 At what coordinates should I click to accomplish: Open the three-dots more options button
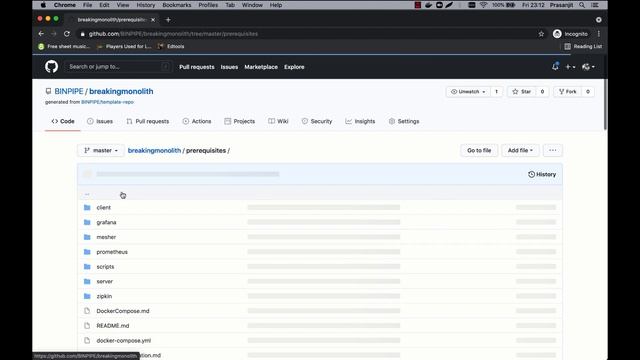coord(553,151)
